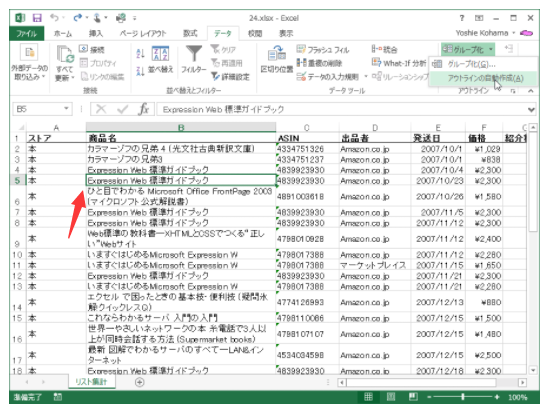This screenshot has width=549, height=413.
Task: Select cell 商品名 header
Action: tap(181, 138)
